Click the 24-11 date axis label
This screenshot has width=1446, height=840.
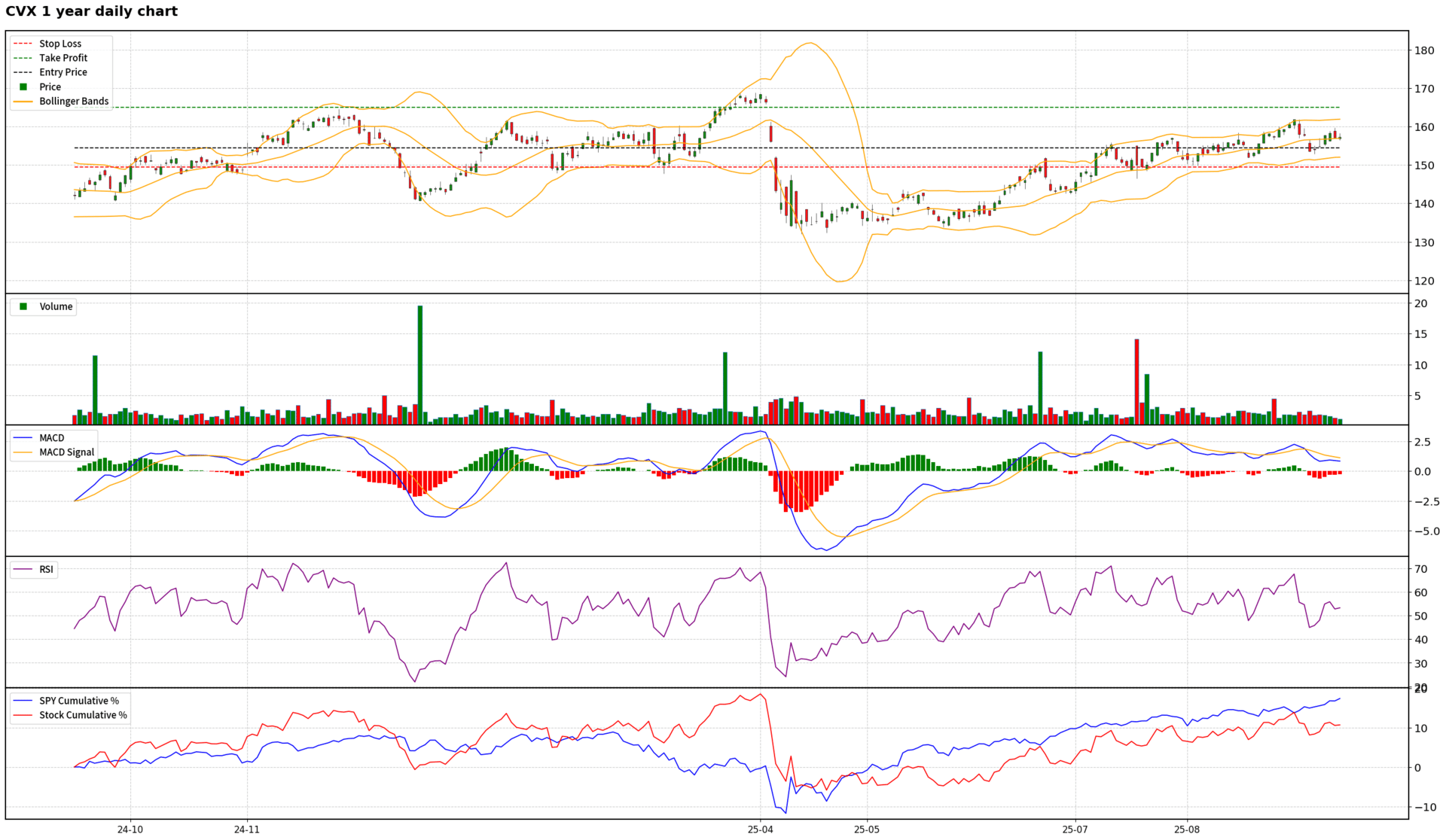pyautogui.click(x=247, y=829)
